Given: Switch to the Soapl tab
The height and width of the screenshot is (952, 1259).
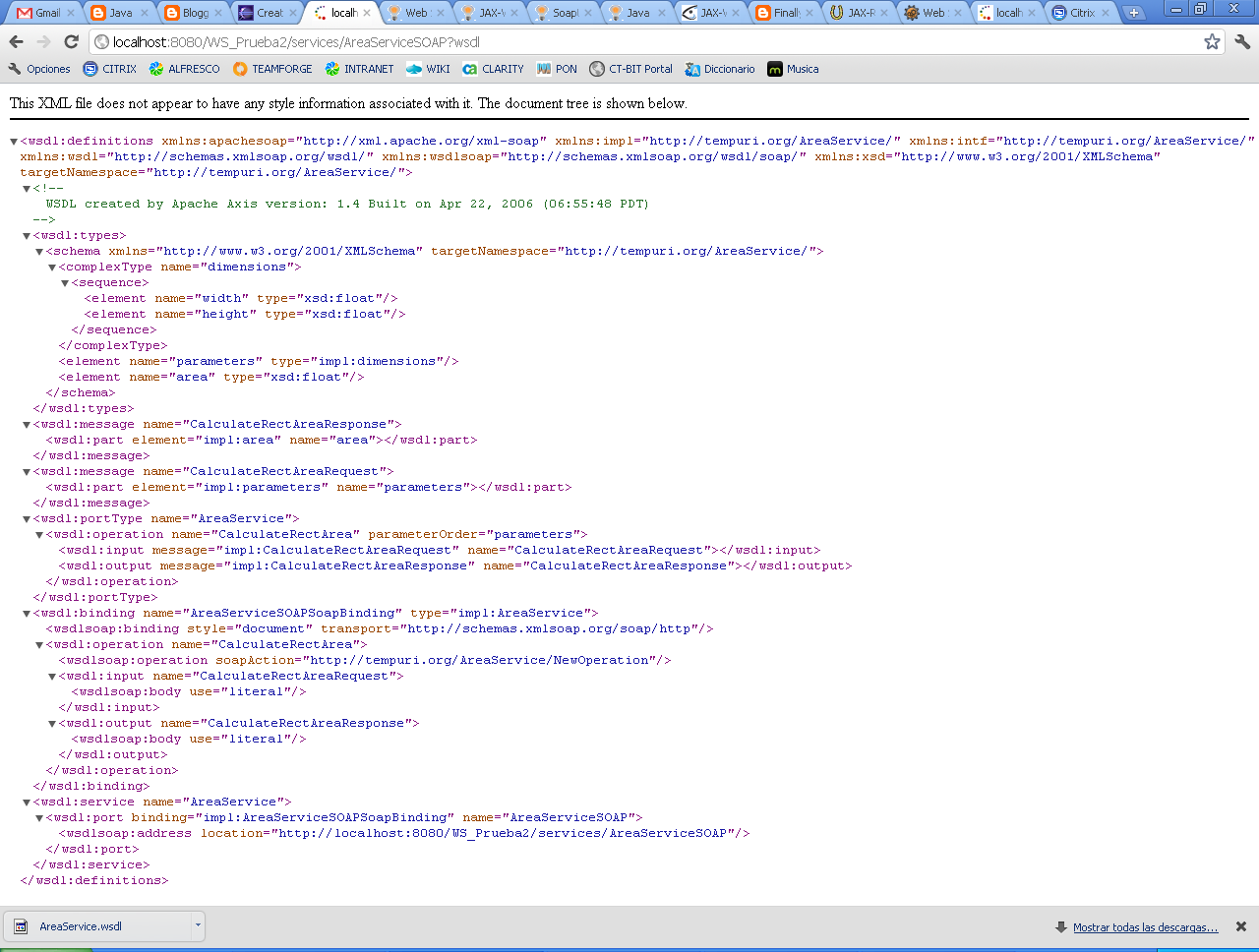Looking at the screenshot, I should [564, 13].
